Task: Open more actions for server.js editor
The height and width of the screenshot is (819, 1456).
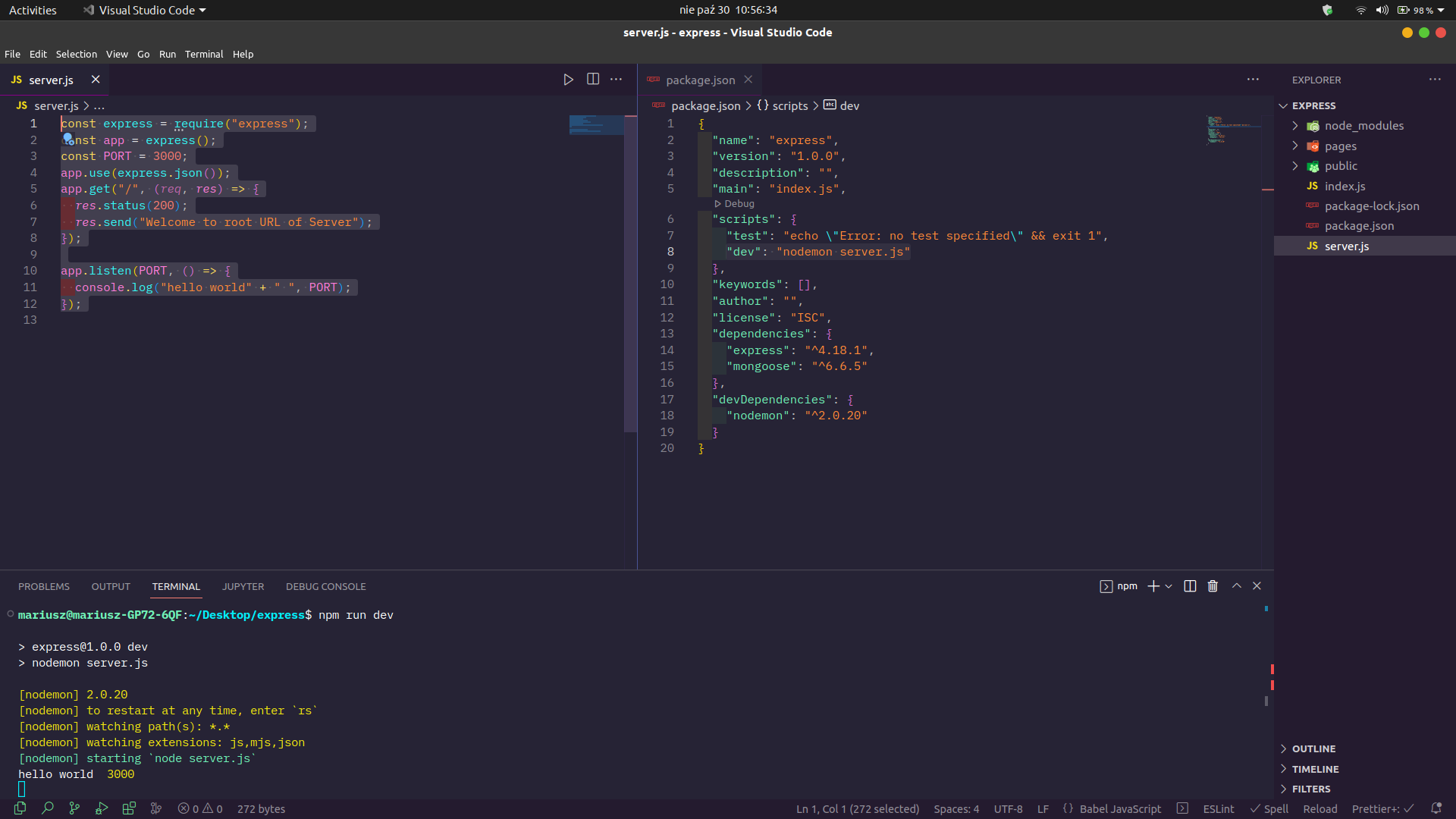Action: pos(617,80)
